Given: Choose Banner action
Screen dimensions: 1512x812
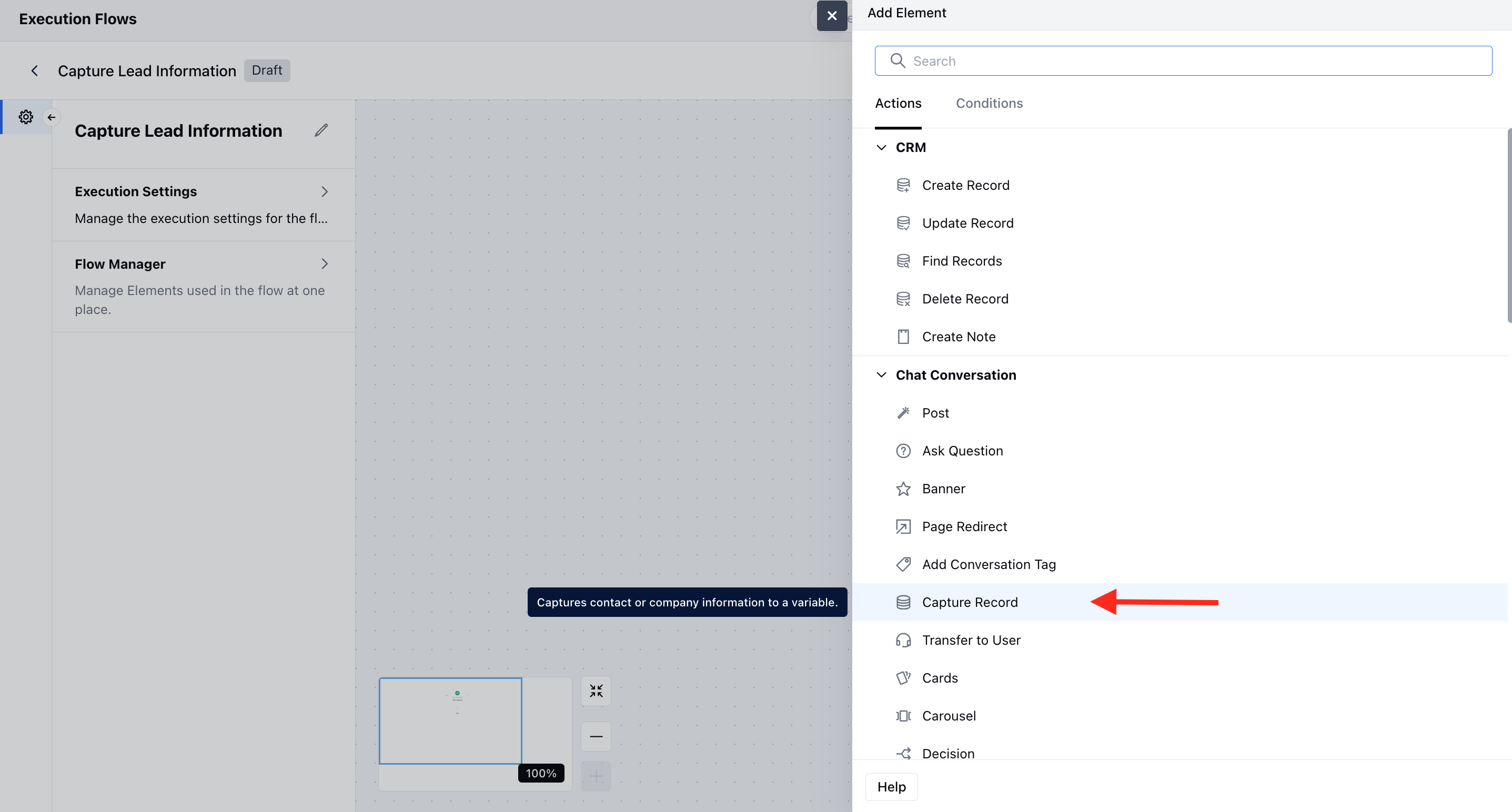Looking at the screenshot, I should 1180,489.
